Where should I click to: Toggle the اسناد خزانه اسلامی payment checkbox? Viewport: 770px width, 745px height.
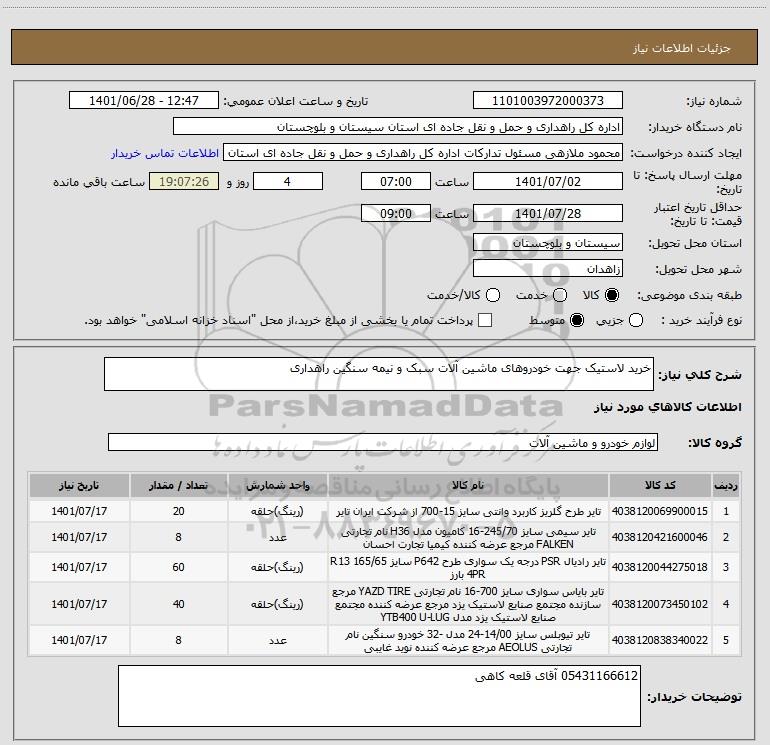(485, 321)
